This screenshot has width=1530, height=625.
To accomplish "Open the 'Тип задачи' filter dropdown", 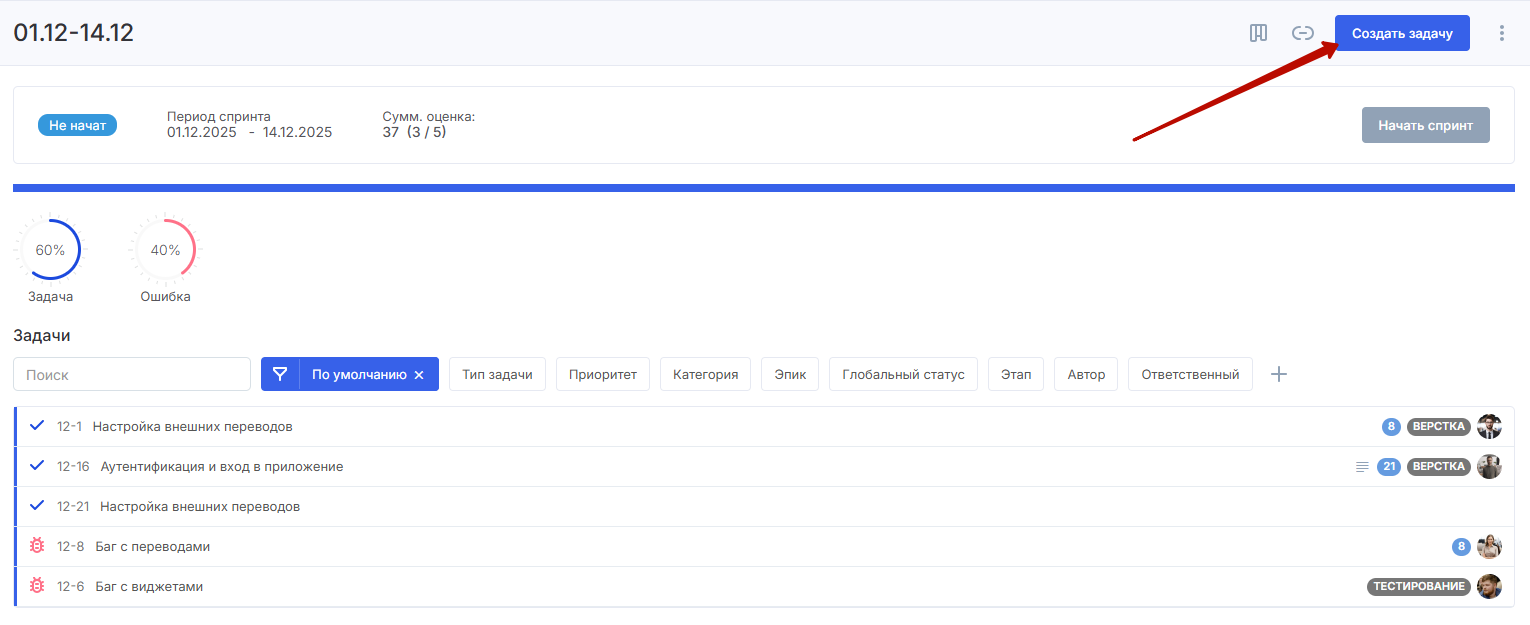I will (x=497, y=374).
